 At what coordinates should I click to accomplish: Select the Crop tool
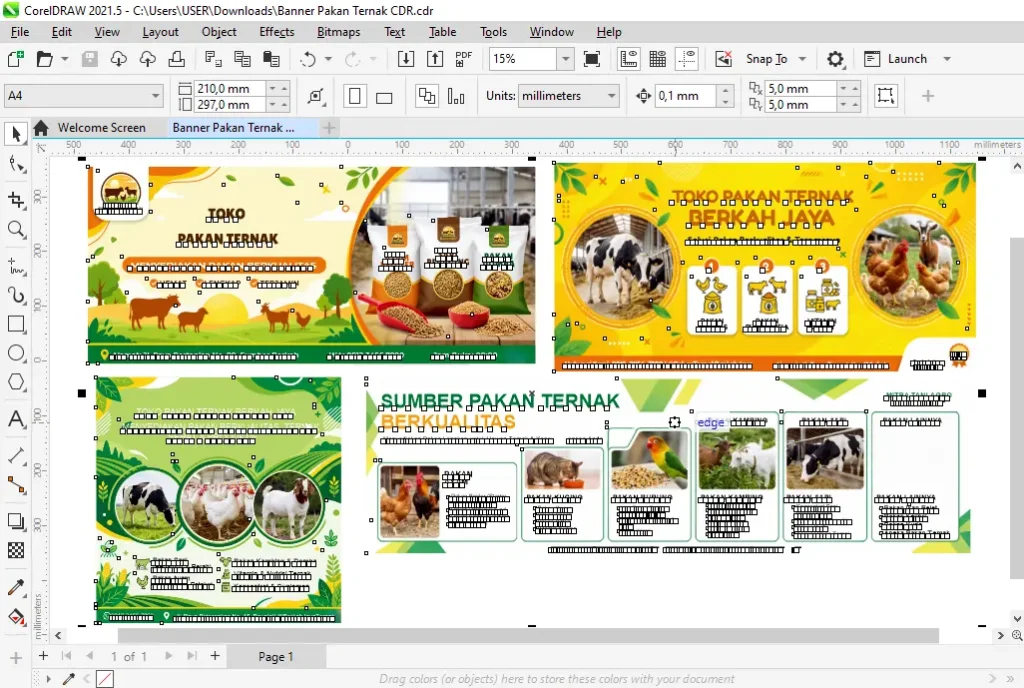point(16,199)
